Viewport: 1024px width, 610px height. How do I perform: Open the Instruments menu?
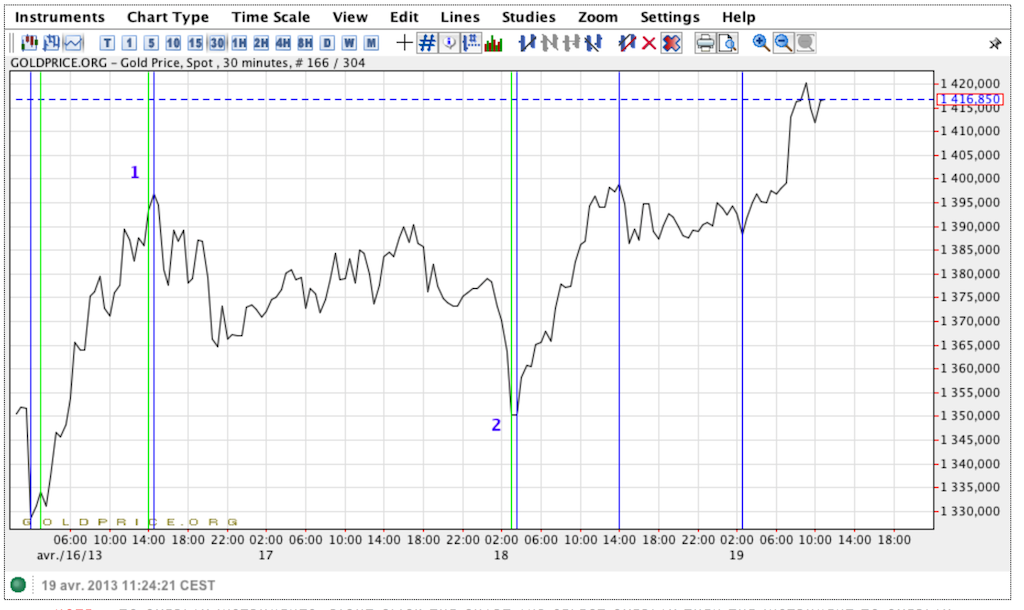(60, 17)
